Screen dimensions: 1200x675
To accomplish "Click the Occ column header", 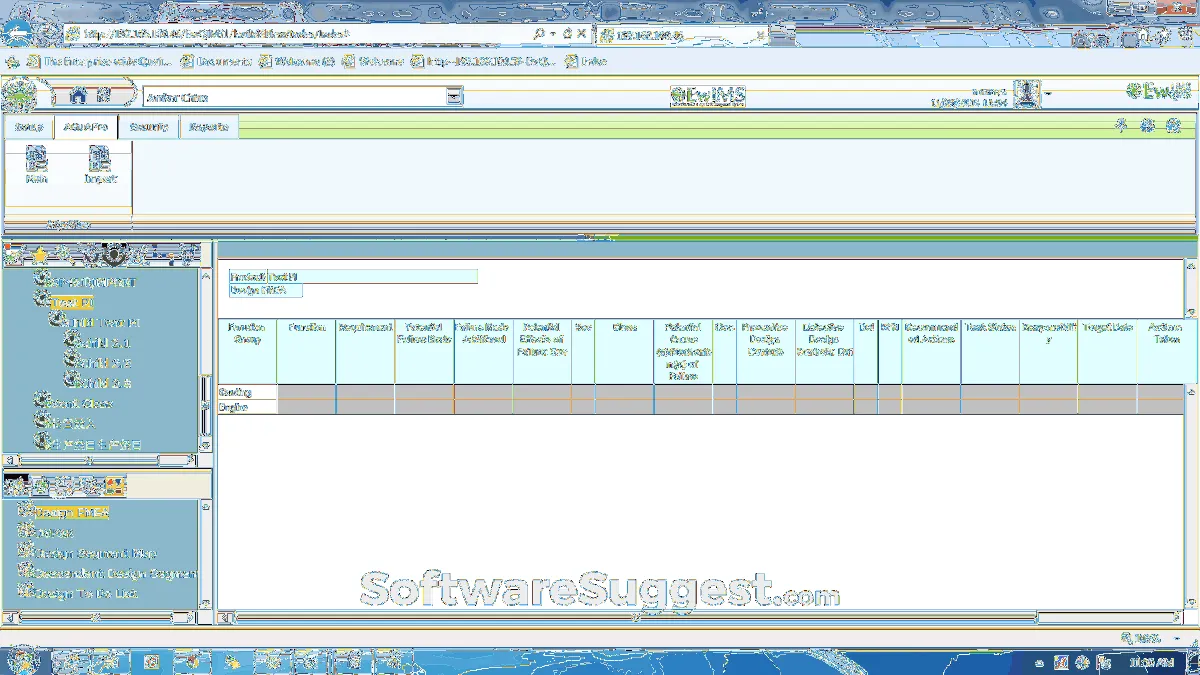I will (x=725, y=351).
